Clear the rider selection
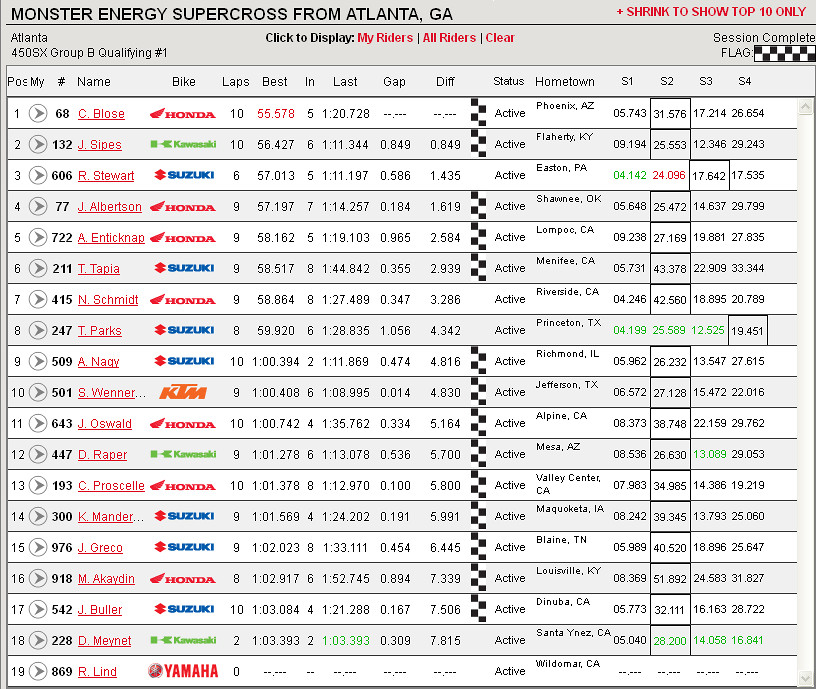Image resolution: width=816 pixels, height=689 pixels. [500, 37]
